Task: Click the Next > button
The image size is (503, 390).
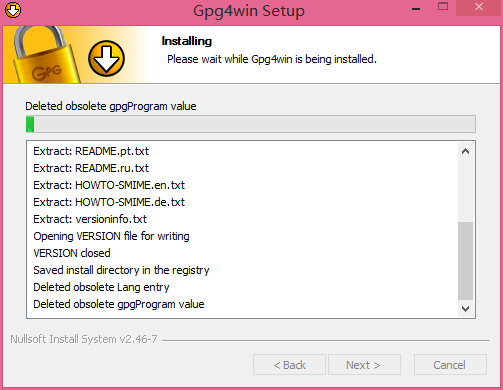Action: 364,365
